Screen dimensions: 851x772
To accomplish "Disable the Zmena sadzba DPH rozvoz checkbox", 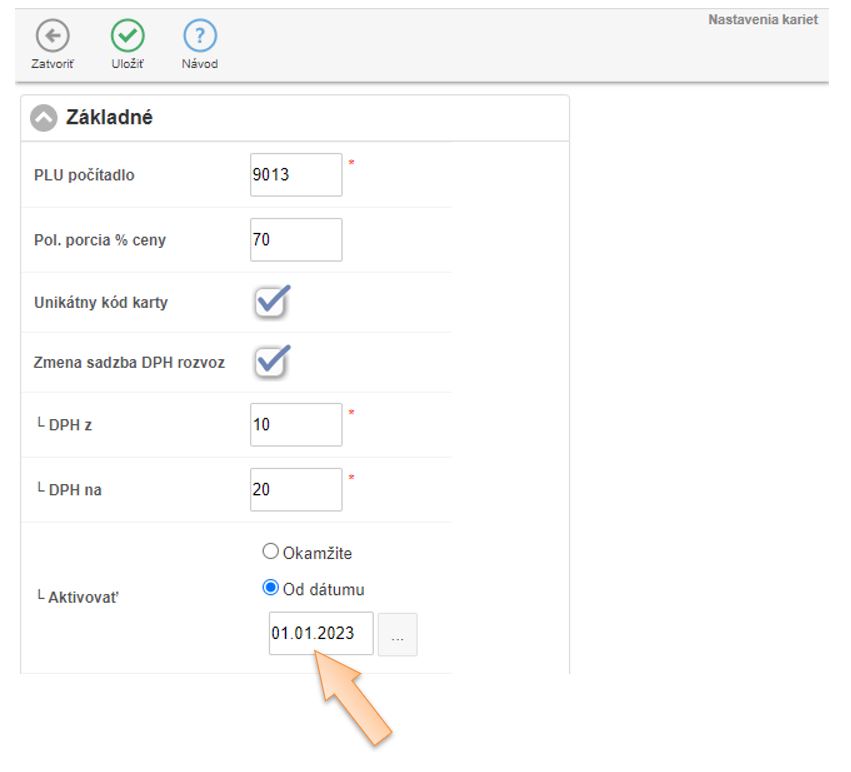I will [x=271, y=362].
